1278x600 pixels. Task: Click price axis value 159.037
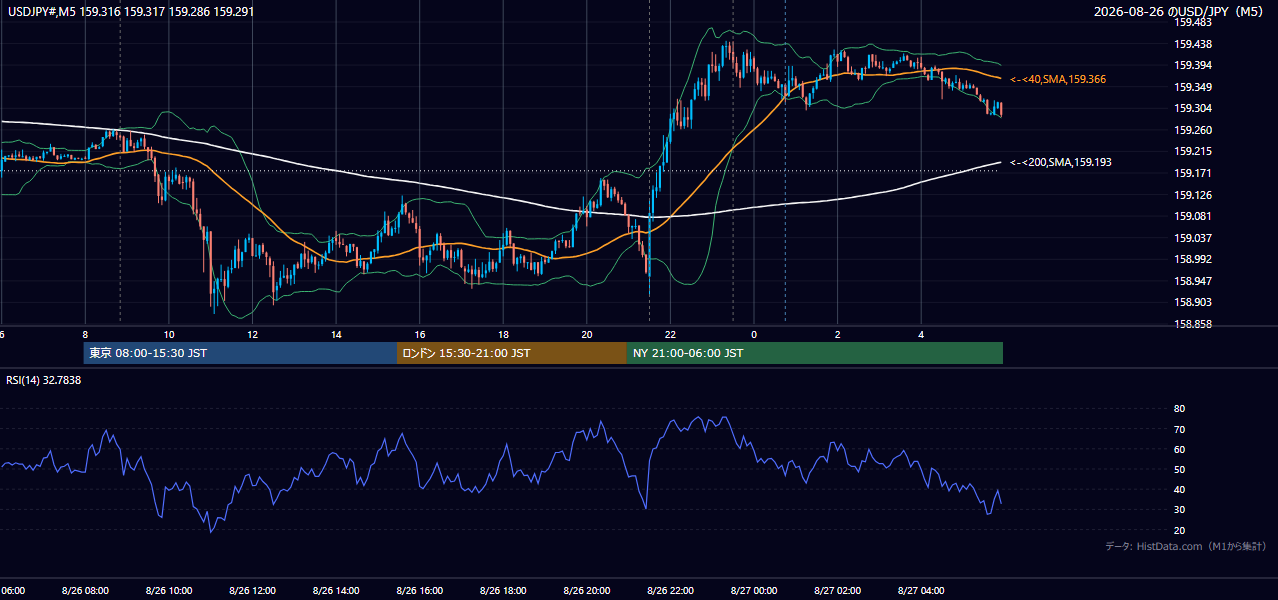1193,238
